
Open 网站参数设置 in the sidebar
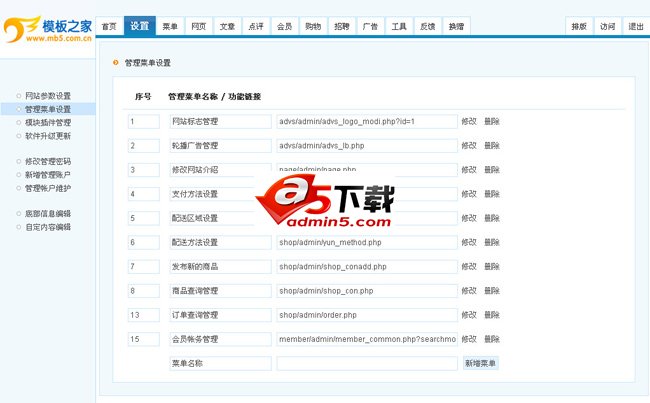pyautogui.click(x=48, y=96)
